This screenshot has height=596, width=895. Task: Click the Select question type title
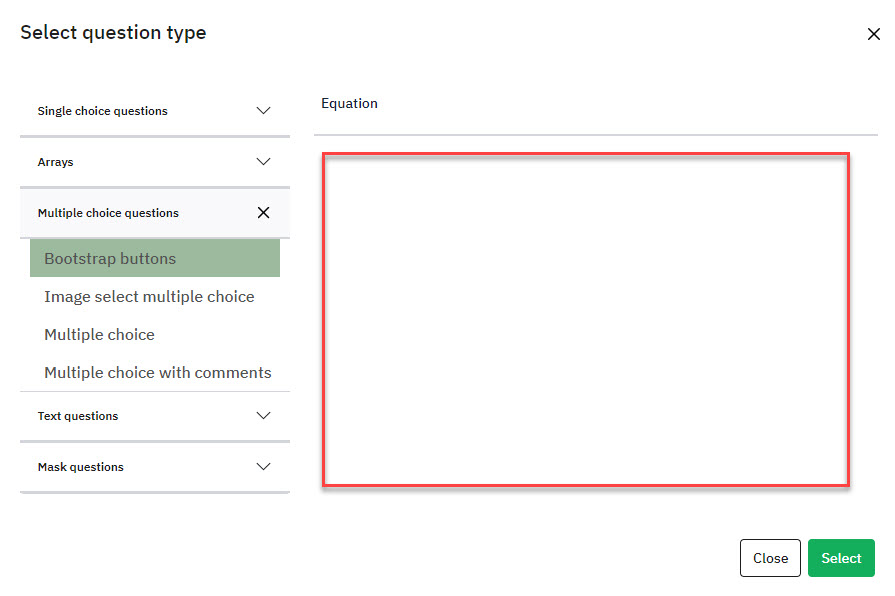click(113, 33)
